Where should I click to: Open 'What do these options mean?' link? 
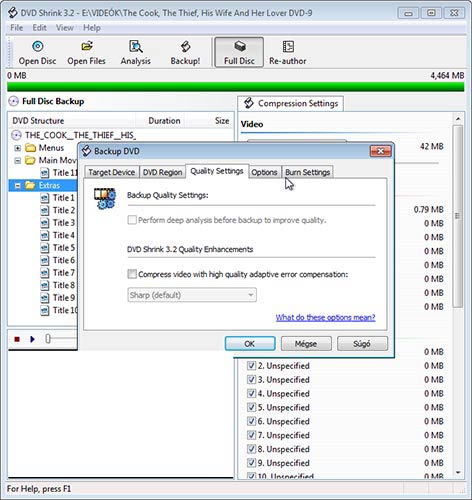pos(325,317)
